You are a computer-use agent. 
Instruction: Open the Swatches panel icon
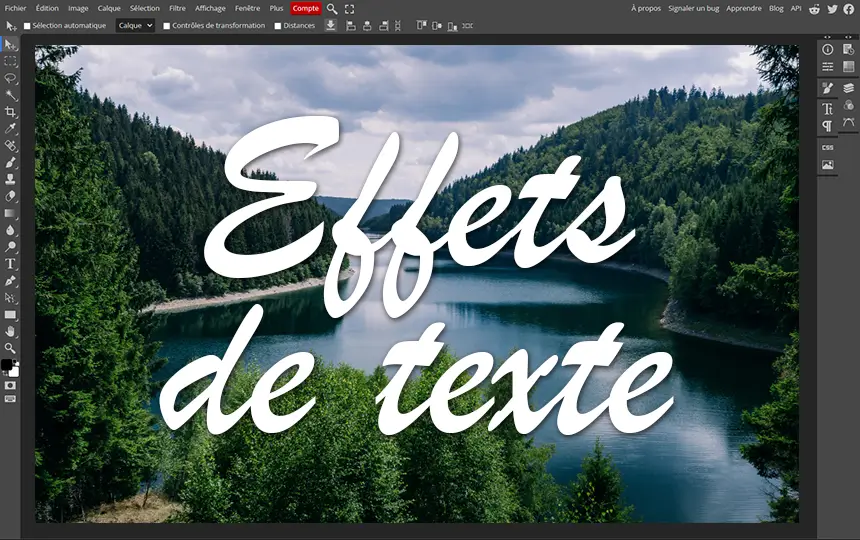coord(848,66)
